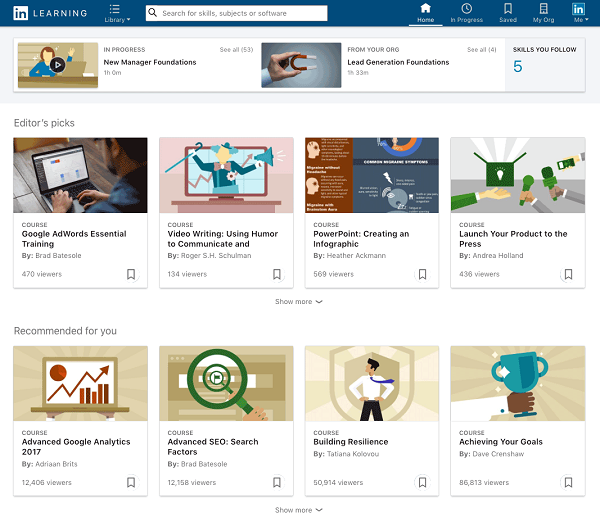
Task: Open the Home icon in navigation
Action: click(x=425, y=9)
